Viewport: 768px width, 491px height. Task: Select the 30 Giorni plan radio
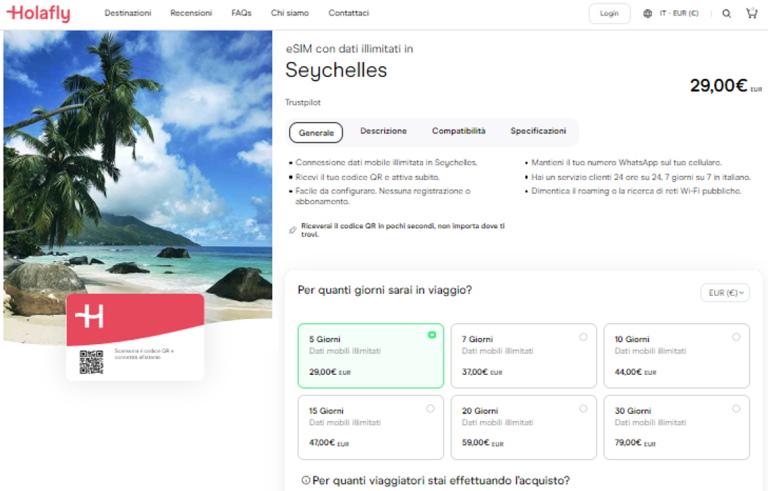point(736,408)
